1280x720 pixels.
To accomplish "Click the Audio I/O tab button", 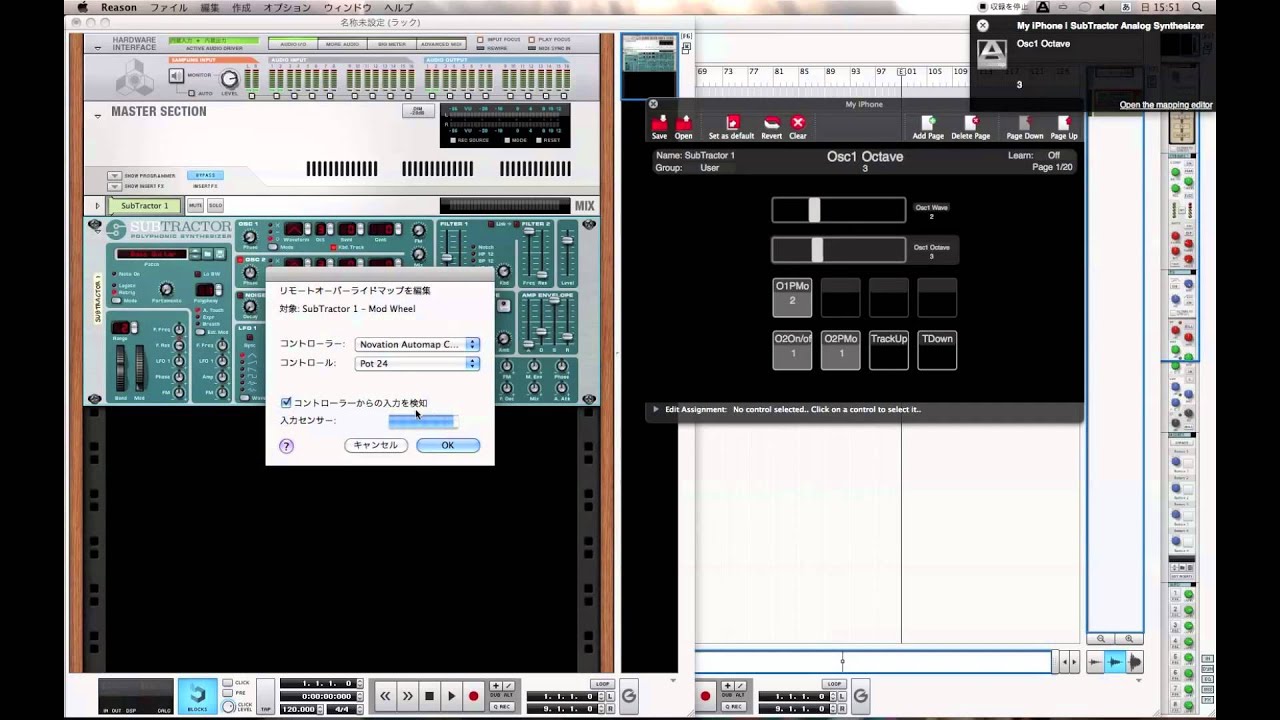I will [x=293, y=44].
